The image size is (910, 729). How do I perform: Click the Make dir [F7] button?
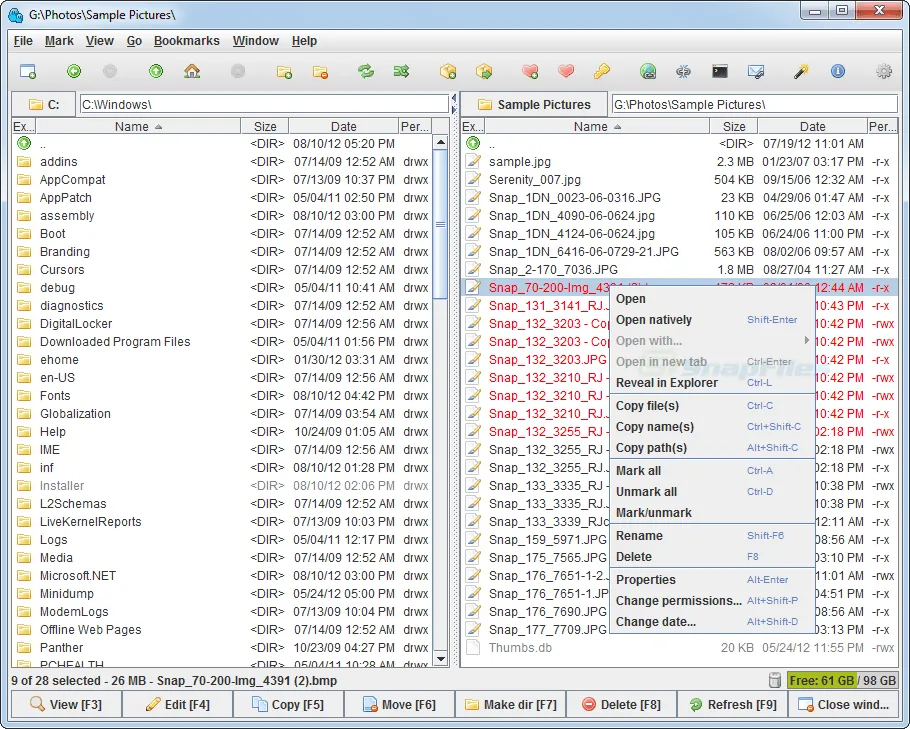pyautogui.click(x=511, y=705)
